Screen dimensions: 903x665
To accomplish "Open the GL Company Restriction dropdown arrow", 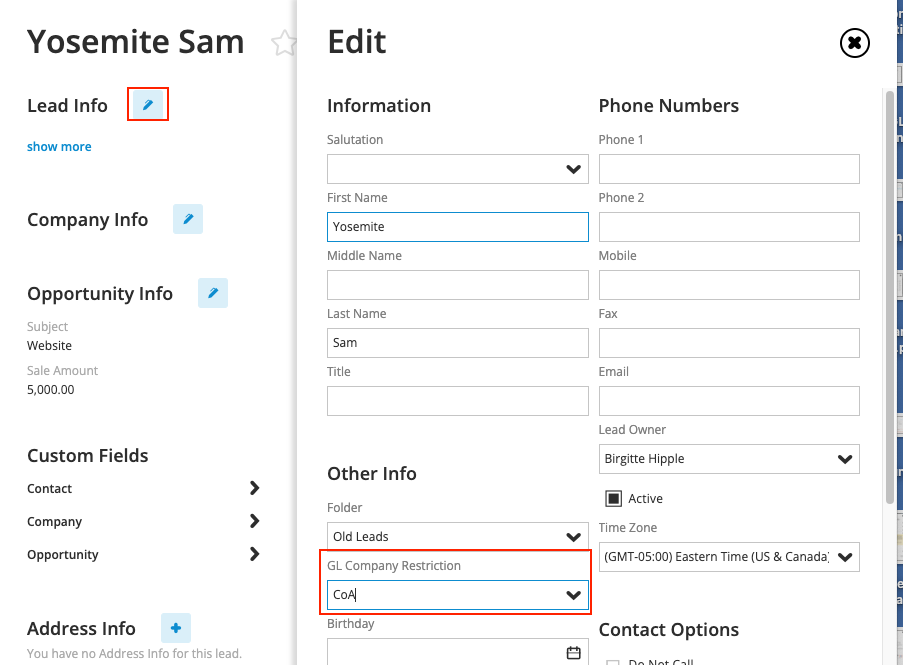I will coord(574,595).
